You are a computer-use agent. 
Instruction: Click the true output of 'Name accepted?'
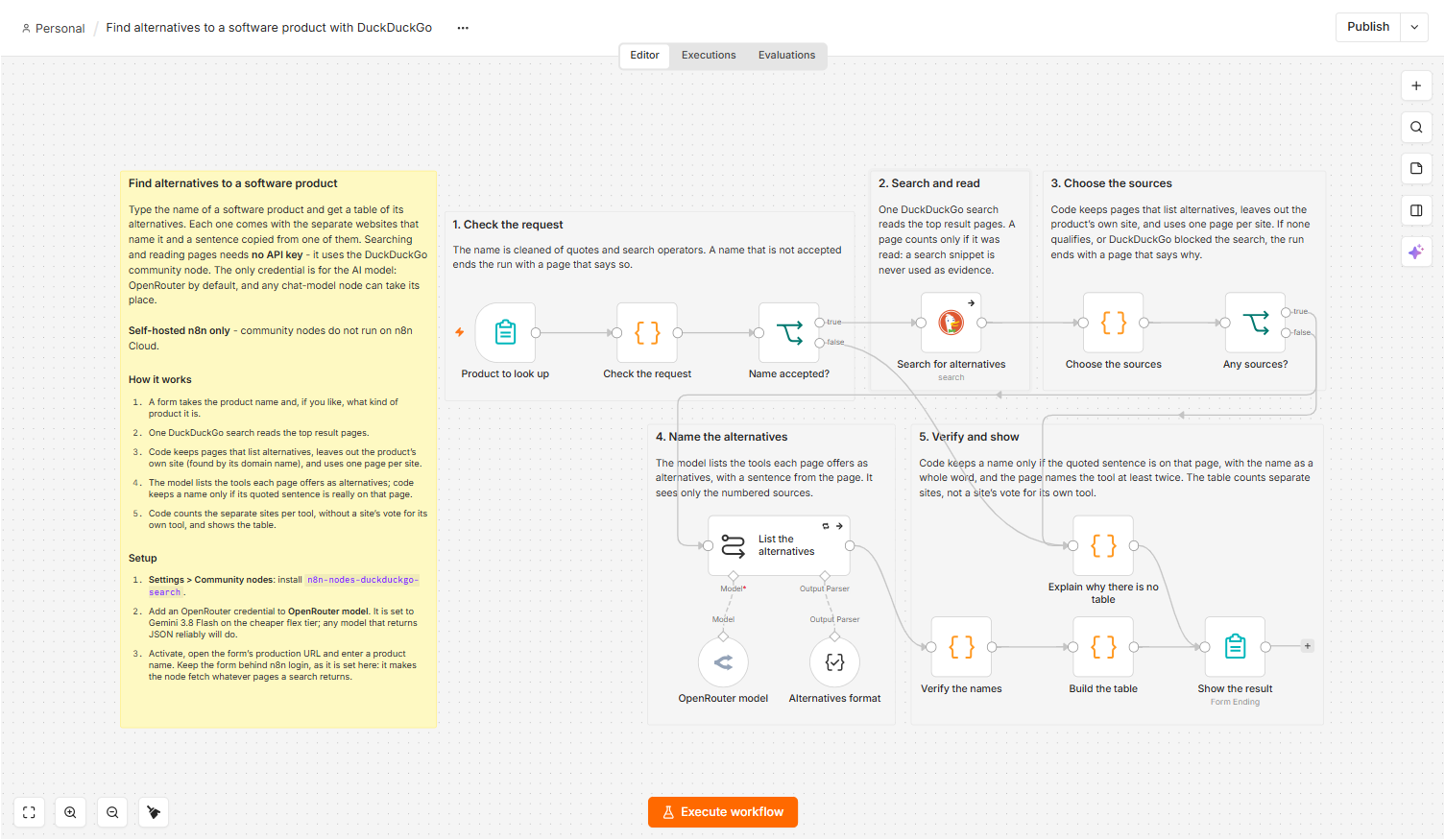coord(820,323)
